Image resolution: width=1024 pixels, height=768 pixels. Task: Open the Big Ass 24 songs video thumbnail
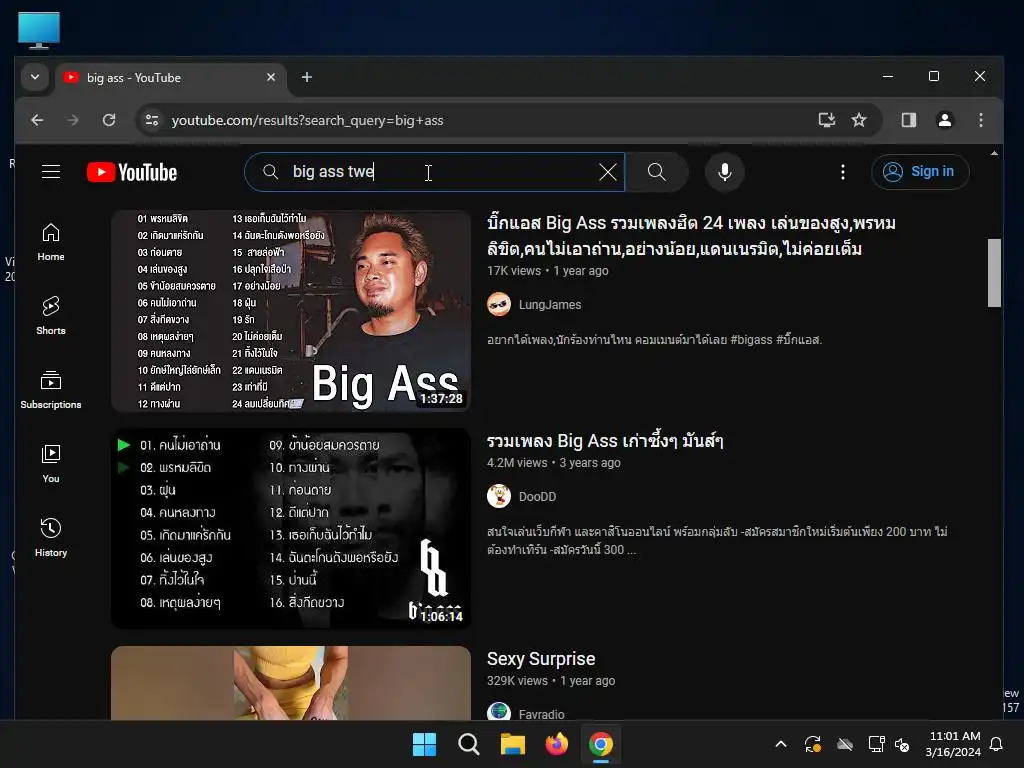tap(291, 311)
